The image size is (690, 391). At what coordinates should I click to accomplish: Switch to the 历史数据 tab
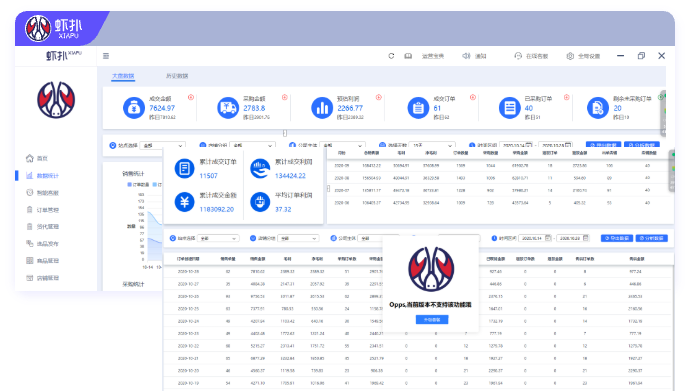tap(177, 76)
